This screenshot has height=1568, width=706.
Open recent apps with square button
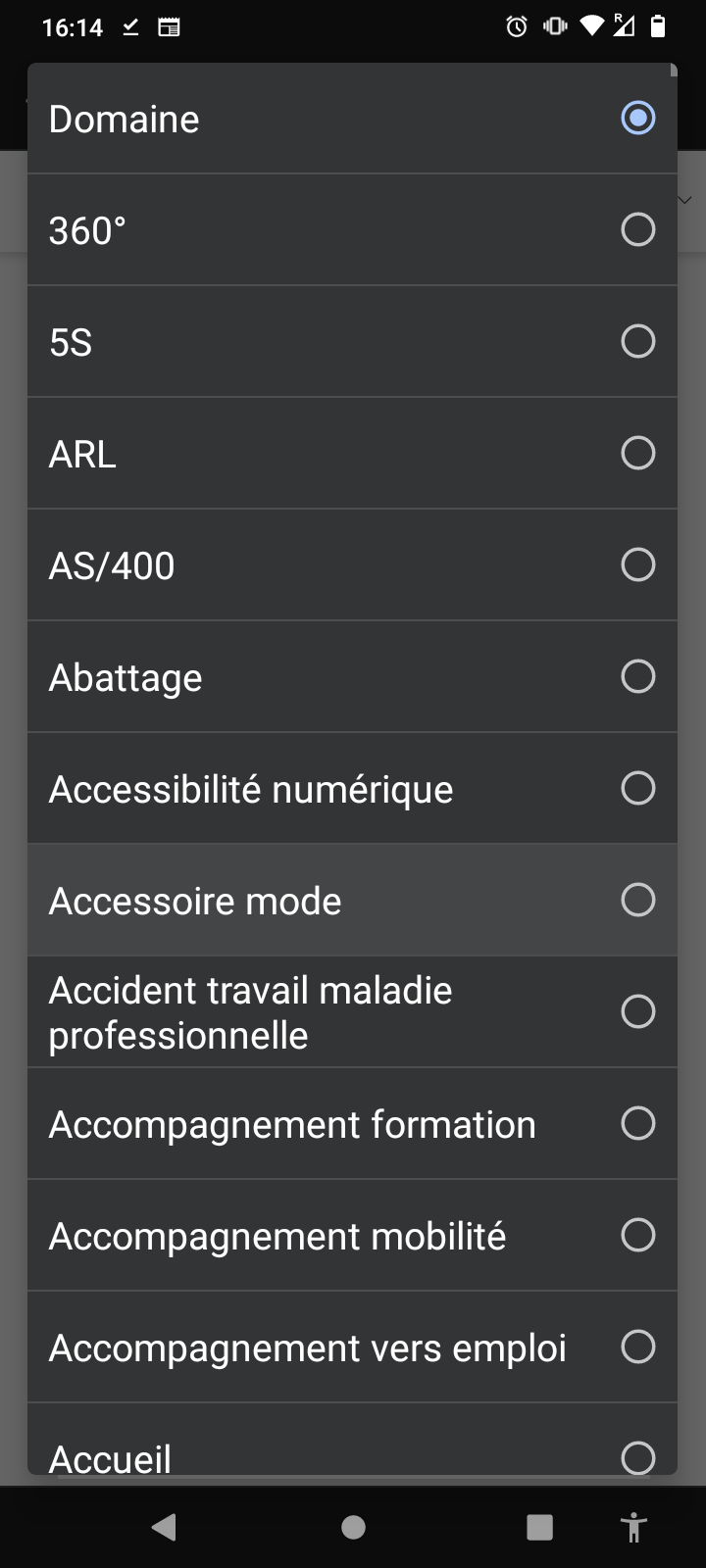[539, 1527]
